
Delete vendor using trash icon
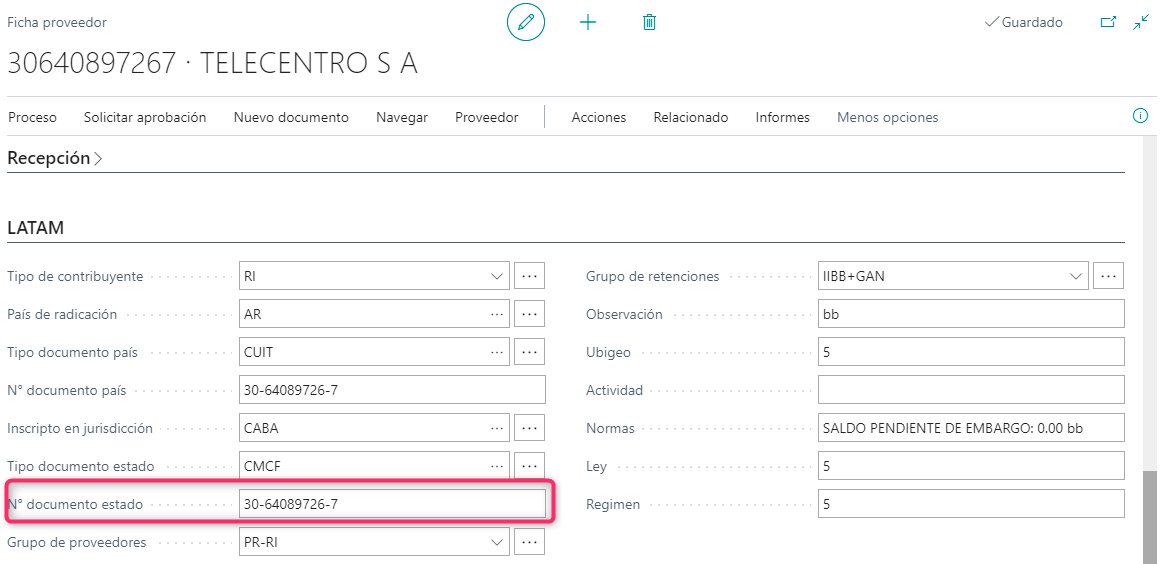(x=649, y=22)
